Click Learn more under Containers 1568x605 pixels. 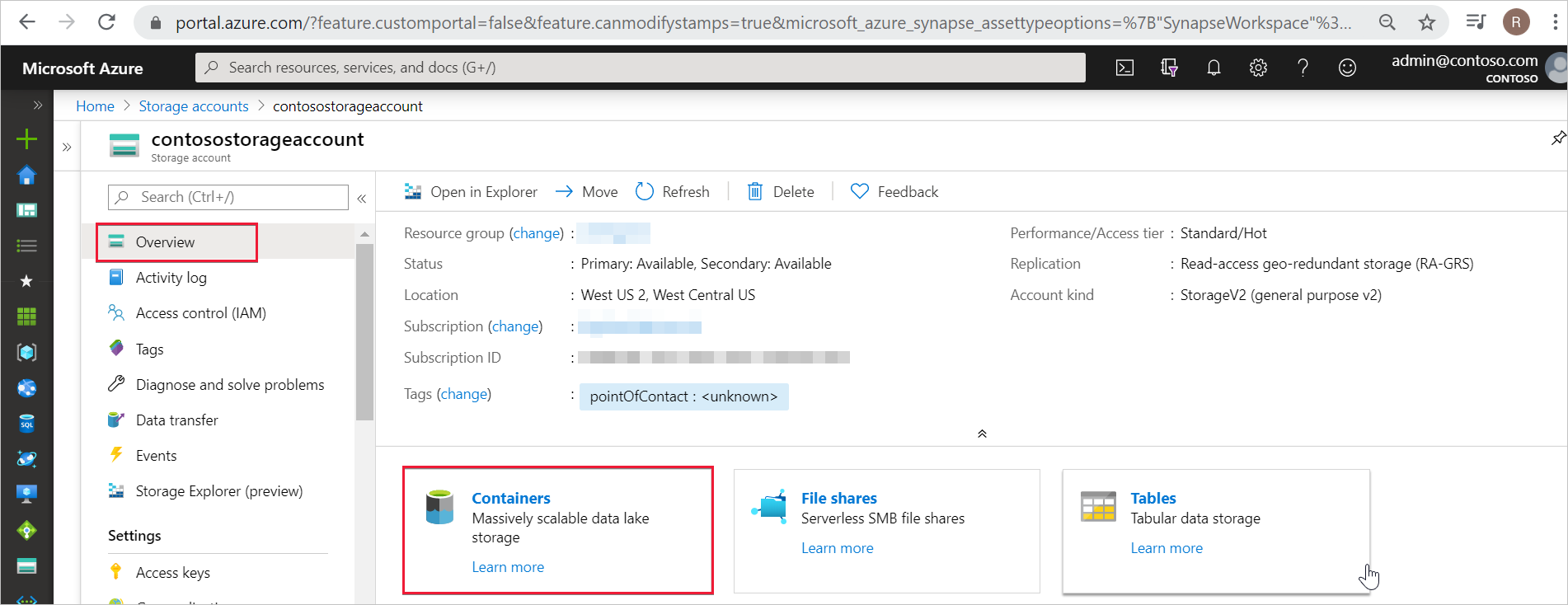[x=508, y=567]
